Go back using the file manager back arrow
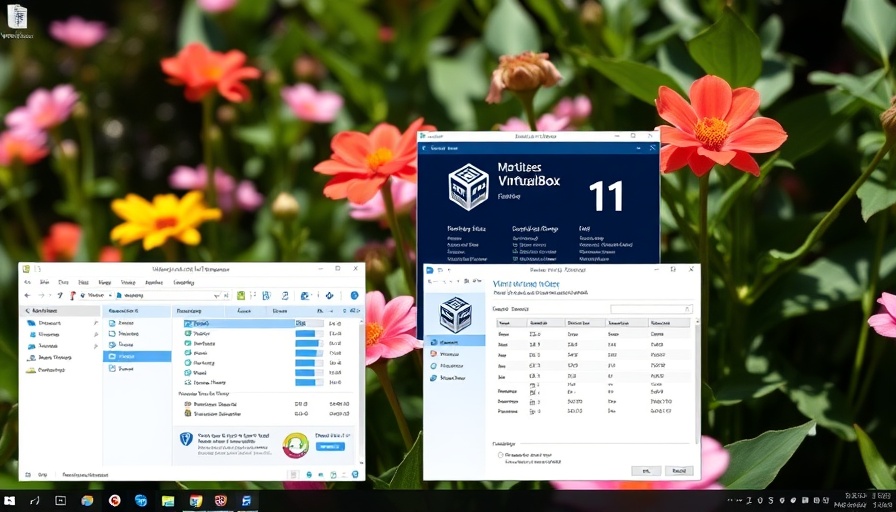The height and width of the screenshot is (512, 896). pos(28,296)
